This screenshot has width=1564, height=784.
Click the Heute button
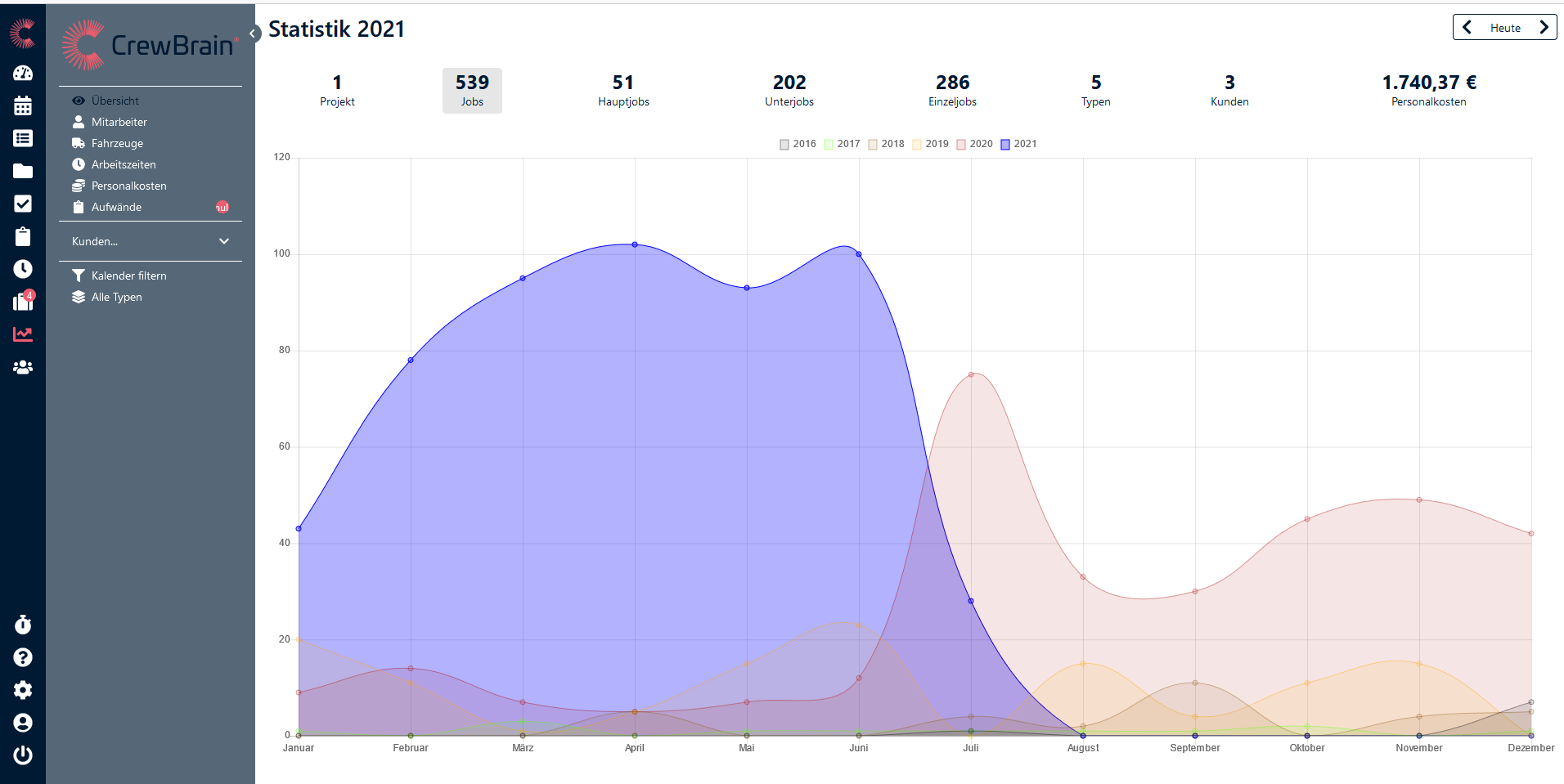pos(1505,28)
